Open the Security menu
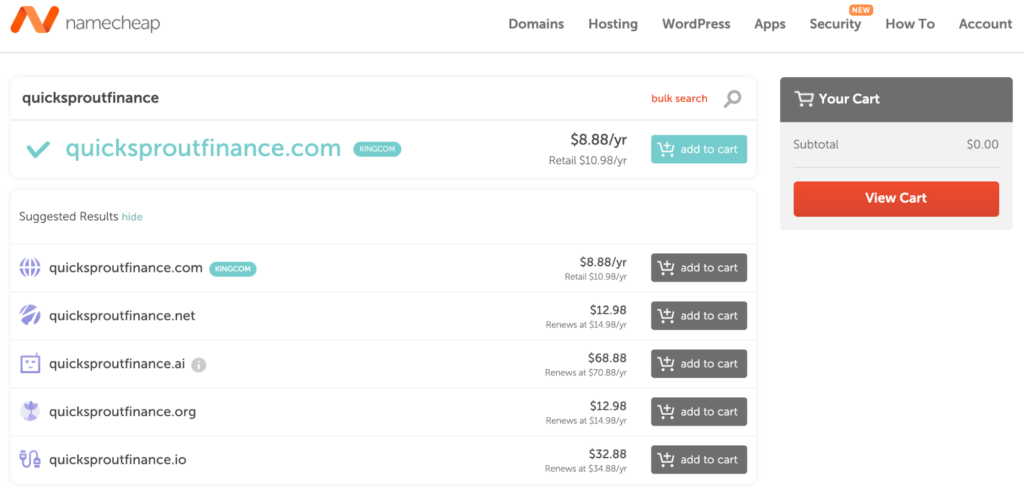Screen dimensions: 1024x490 (835, 24)
